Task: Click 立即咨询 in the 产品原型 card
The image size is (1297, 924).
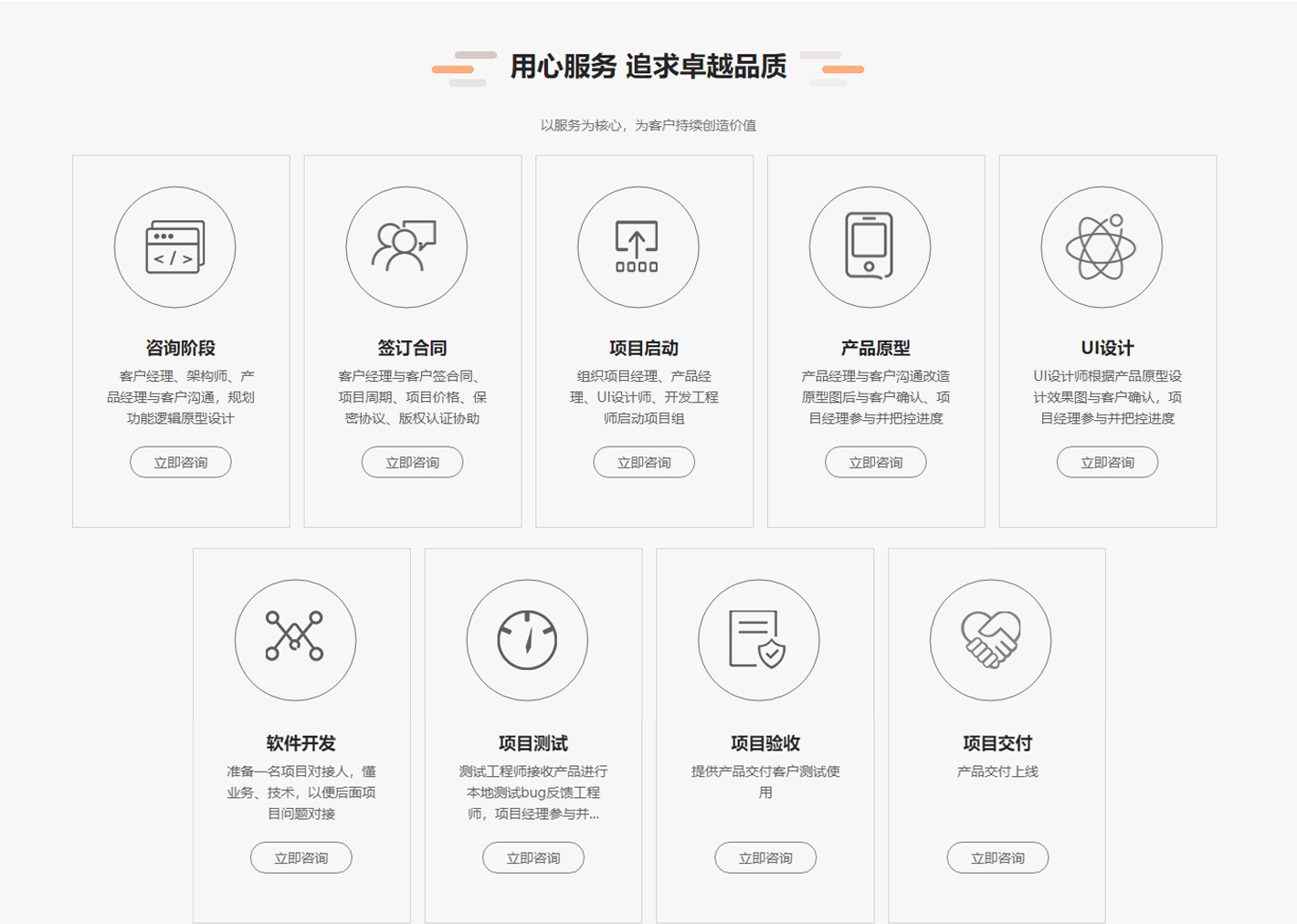Action: click(875, 462)
